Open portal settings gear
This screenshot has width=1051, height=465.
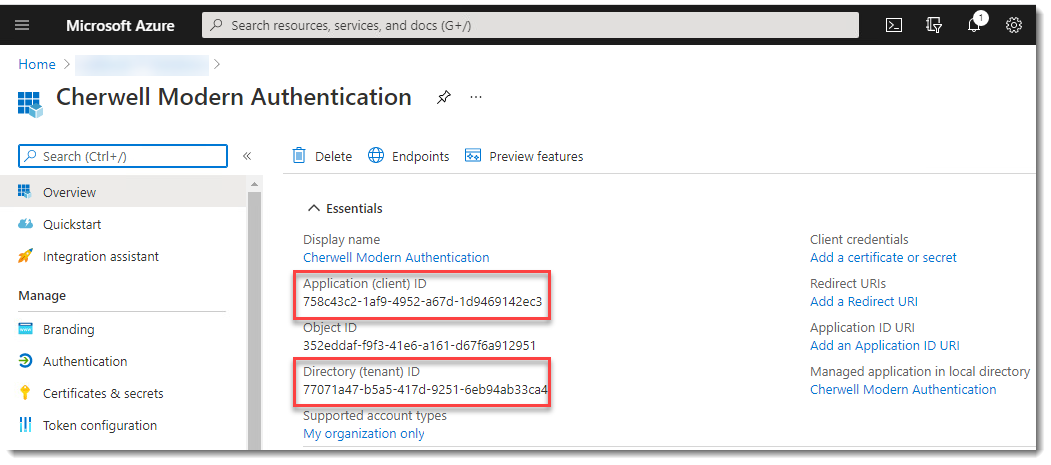tap(1013, 25)
